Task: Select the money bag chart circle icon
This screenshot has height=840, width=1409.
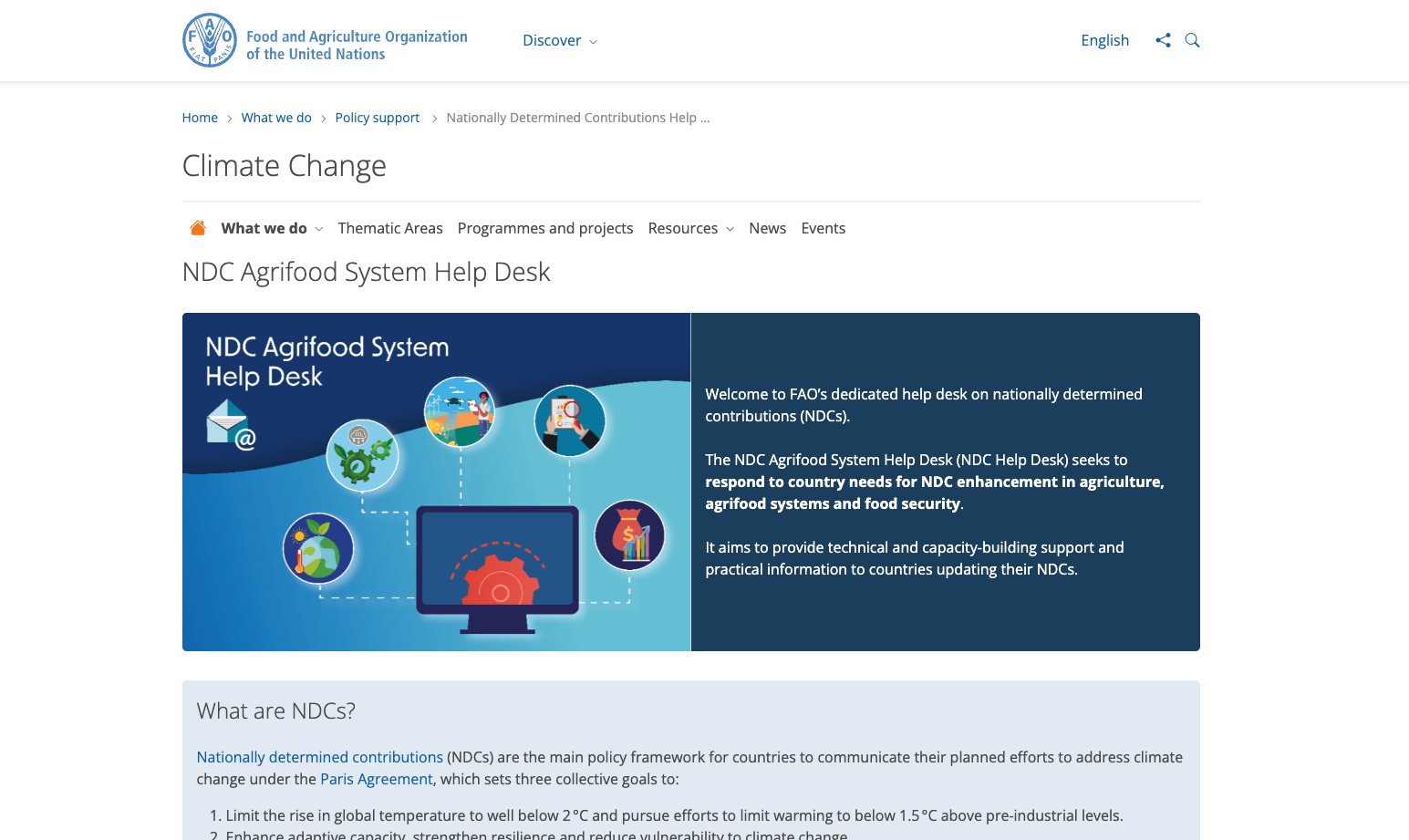Action: (x=630, y=536)
